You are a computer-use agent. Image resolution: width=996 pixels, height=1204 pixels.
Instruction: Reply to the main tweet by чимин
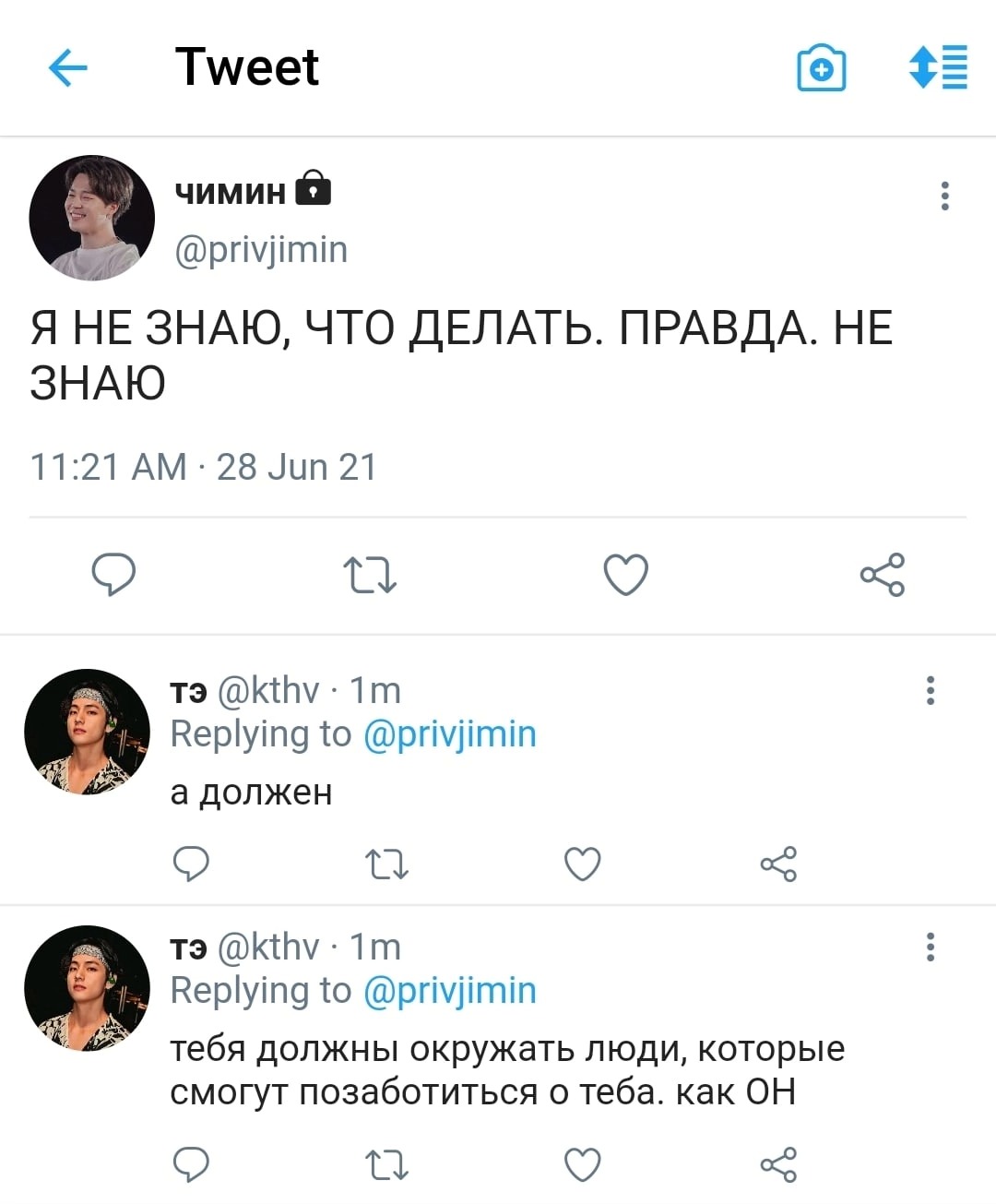[114, 575]
